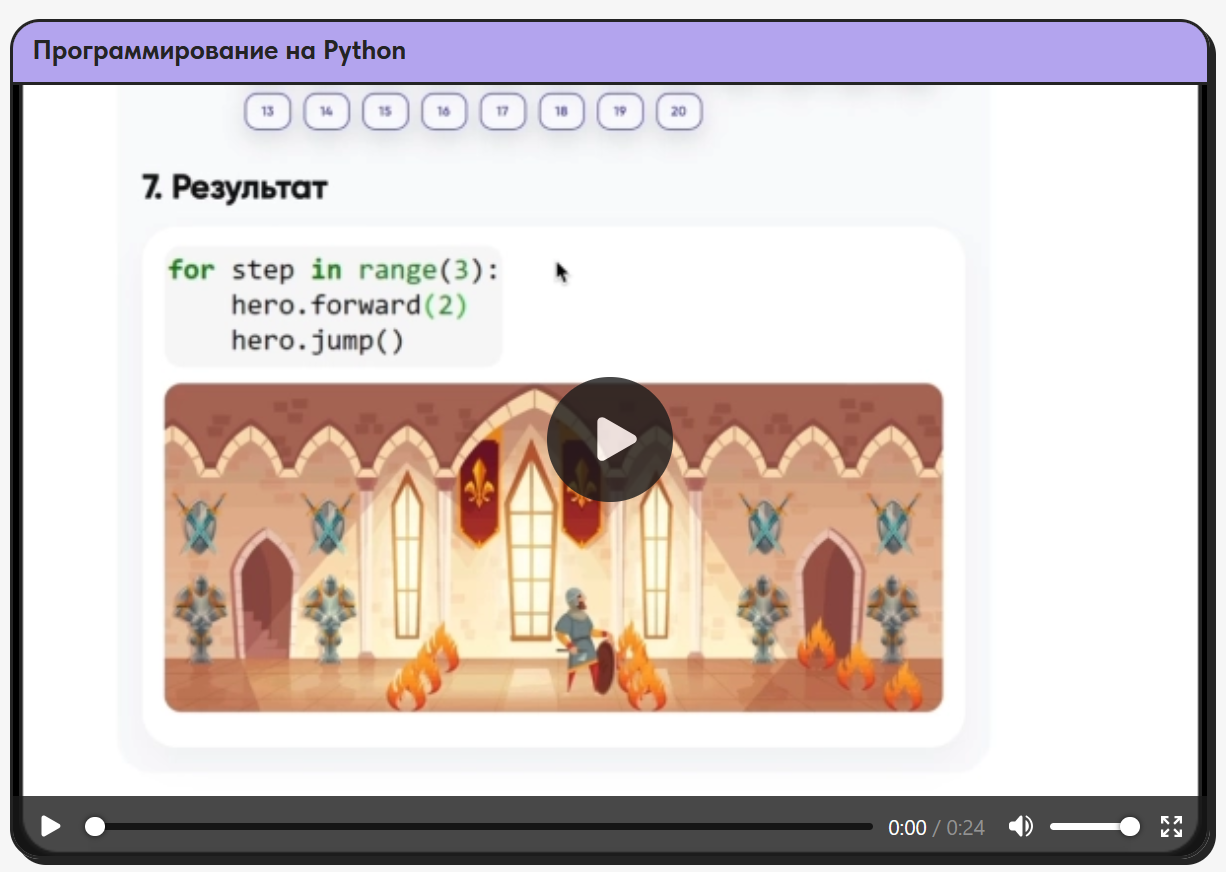Click the volume slider handle

click(x=1130, y=826)
